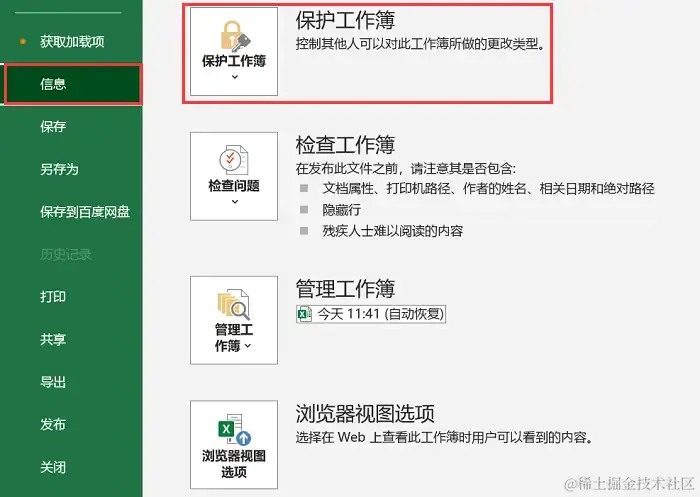The width and height of the screenshot is (700, 497).
Task: Open 共享 in the sidebar
Action: (x=53, y=339)
